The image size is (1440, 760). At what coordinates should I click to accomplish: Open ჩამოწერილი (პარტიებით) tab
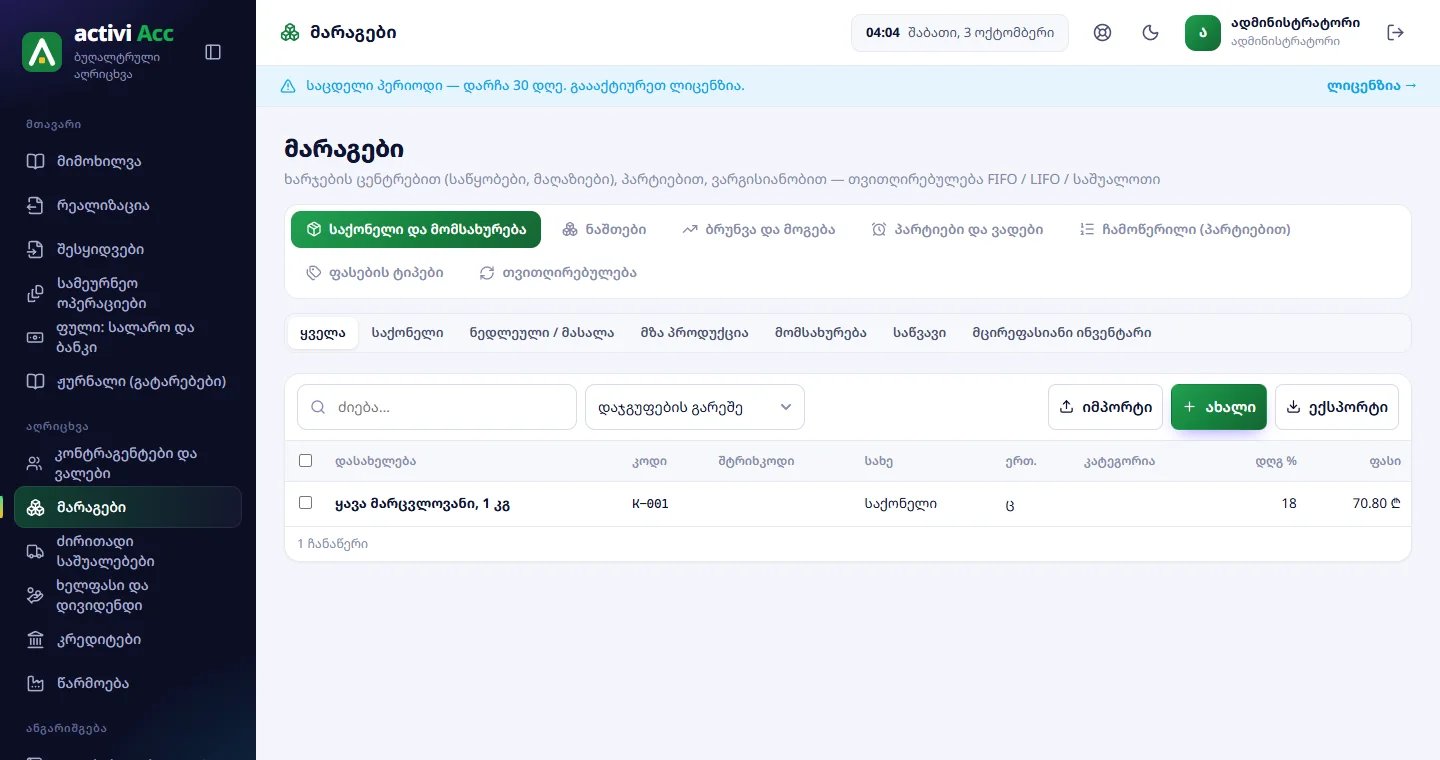click(1185, 230)
